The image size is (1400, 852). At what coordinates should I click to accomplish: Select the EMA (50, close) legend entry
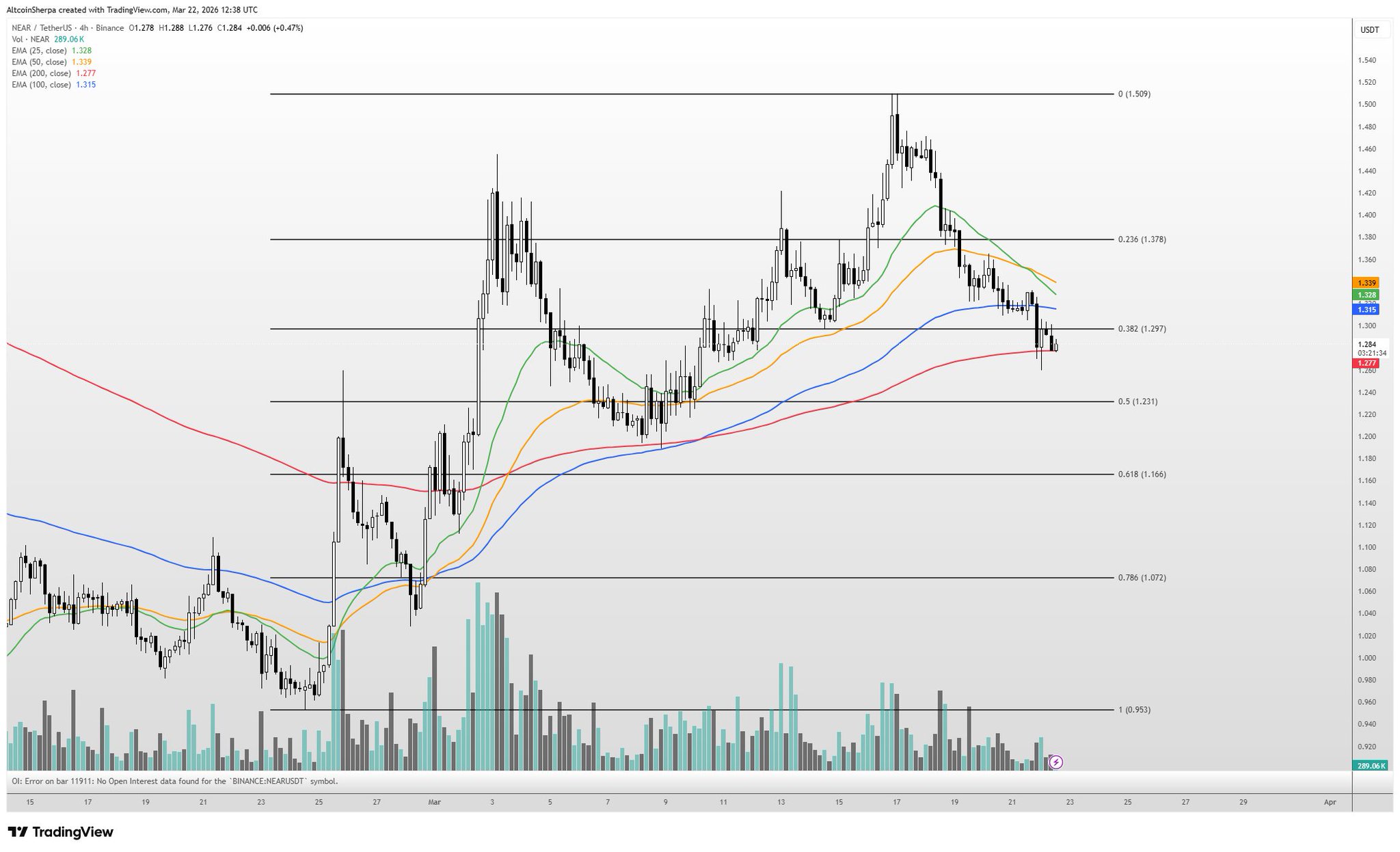point(40,62)
